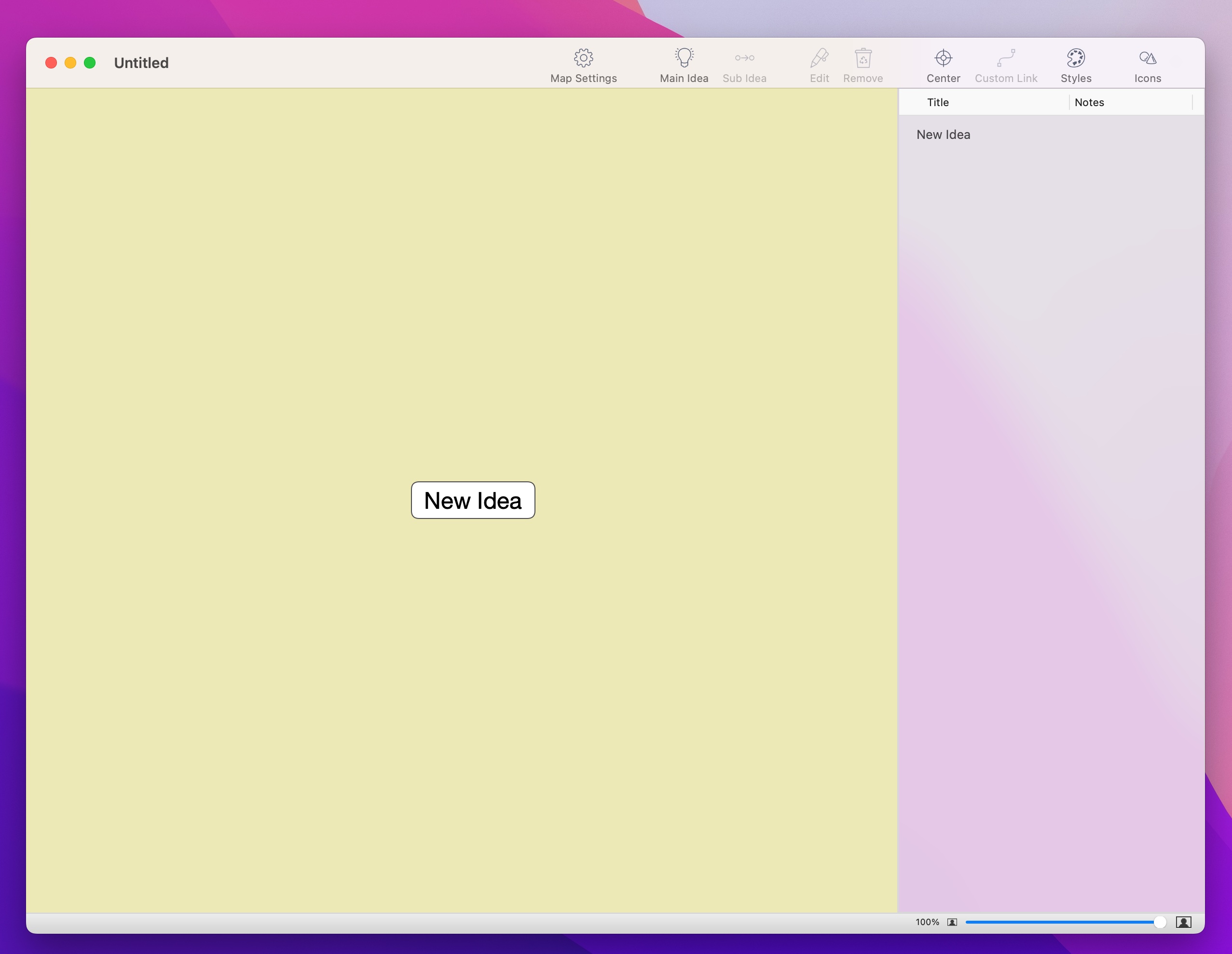Click the Custom Link toolbar icon
The image size is (1232, 954).
pyautogui.click(x=1006, y=57)
